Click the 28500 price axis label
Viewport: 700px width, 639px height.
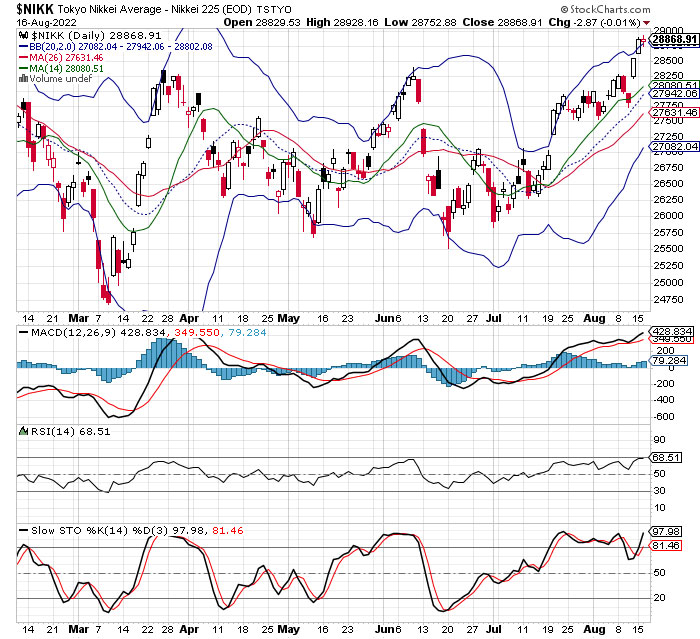[668, 61]
